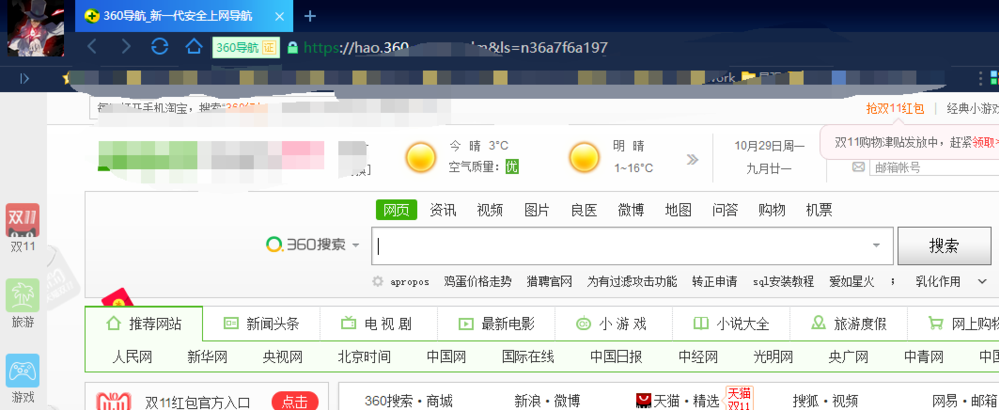Switch to 小说大全 category tab
The width and height of the screenshot is (999, 410).
point(731,324)
